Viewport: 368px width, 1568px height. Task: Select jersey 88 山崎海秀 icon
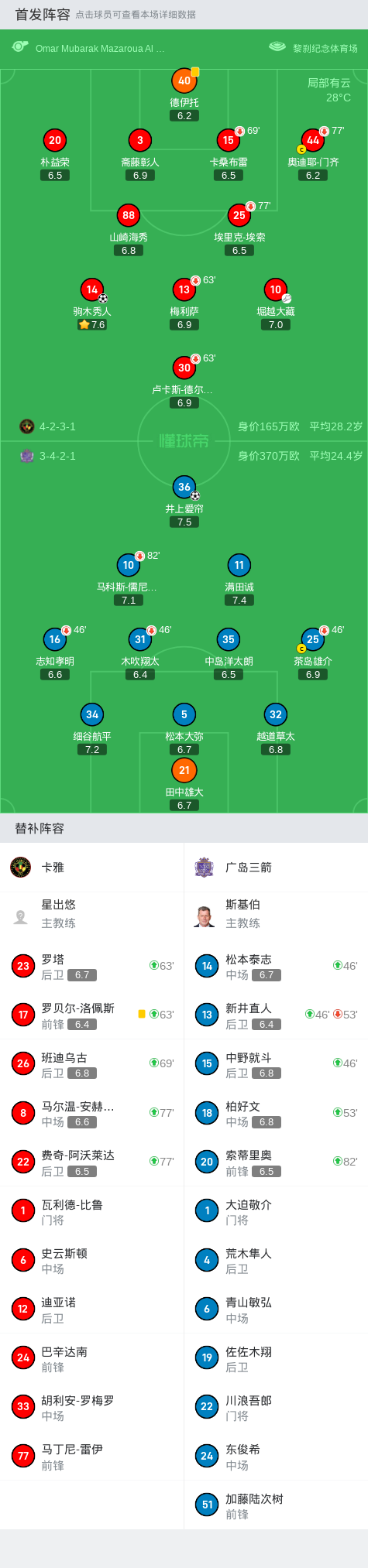coord(129,215)
